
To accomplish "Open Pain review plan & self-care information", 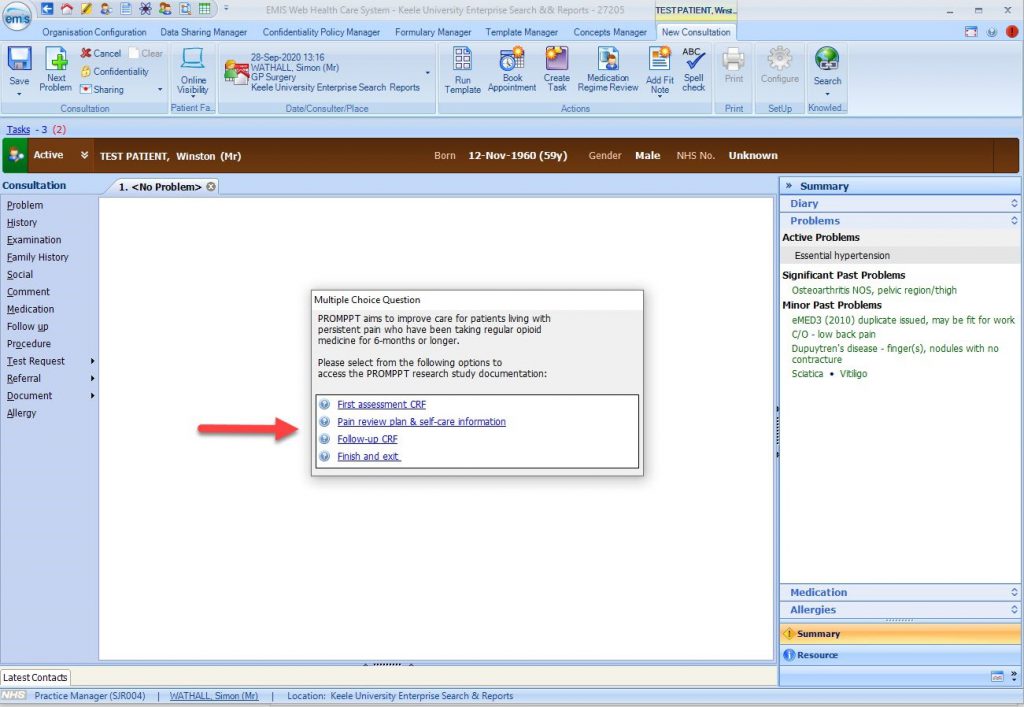I will click(421, 422).
